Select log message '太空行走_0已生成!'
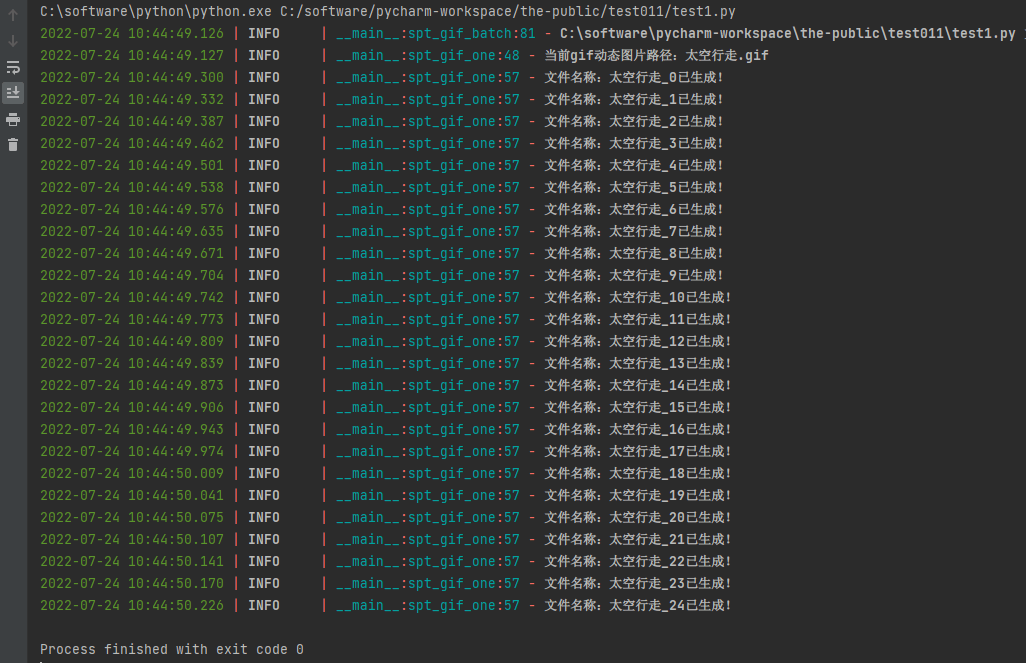The height and width of the screenshot is (663, 1026). [x=666, y=77]
